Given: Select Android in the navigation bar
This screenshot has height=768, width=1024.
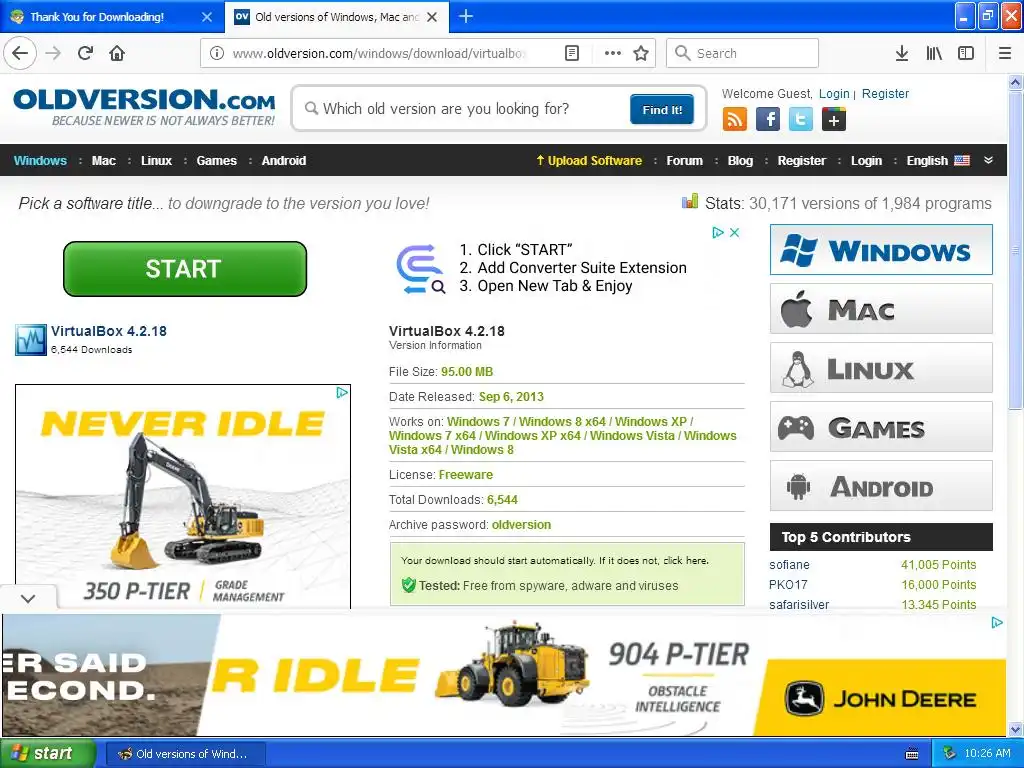Looking at the screenshot, I should point(283,161).
